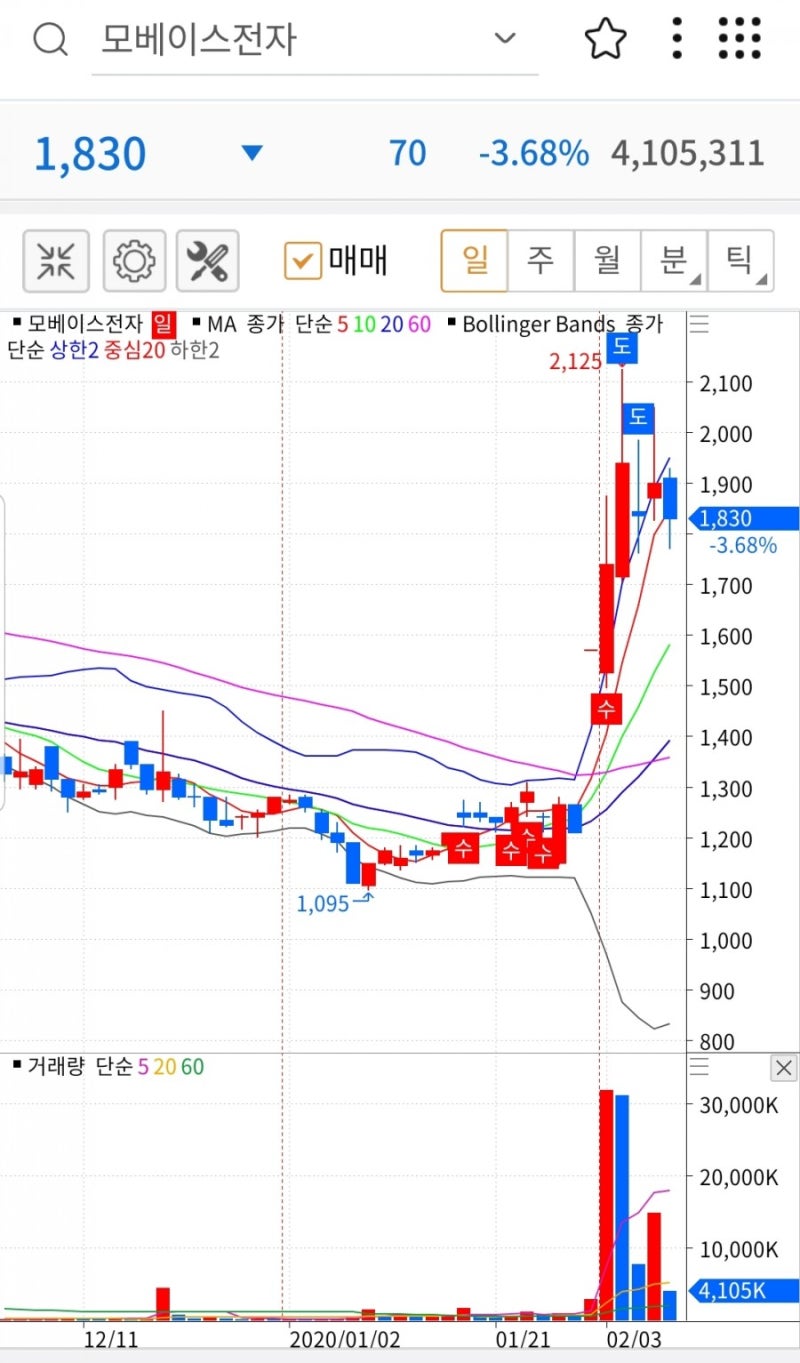This screenshot has width=800, height=1363.
Task: Open the three-dot vertical menu
Action: (677, 39)
